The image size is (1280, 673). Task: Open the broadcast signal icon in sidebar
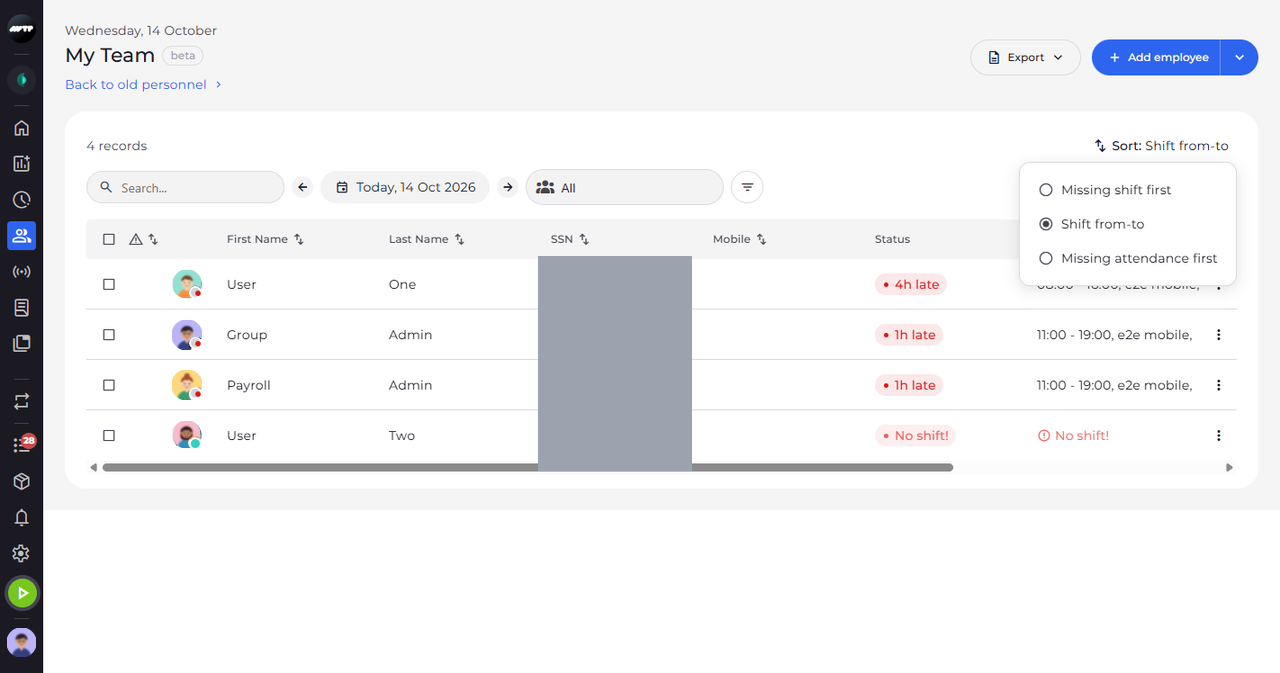[21, 271]
